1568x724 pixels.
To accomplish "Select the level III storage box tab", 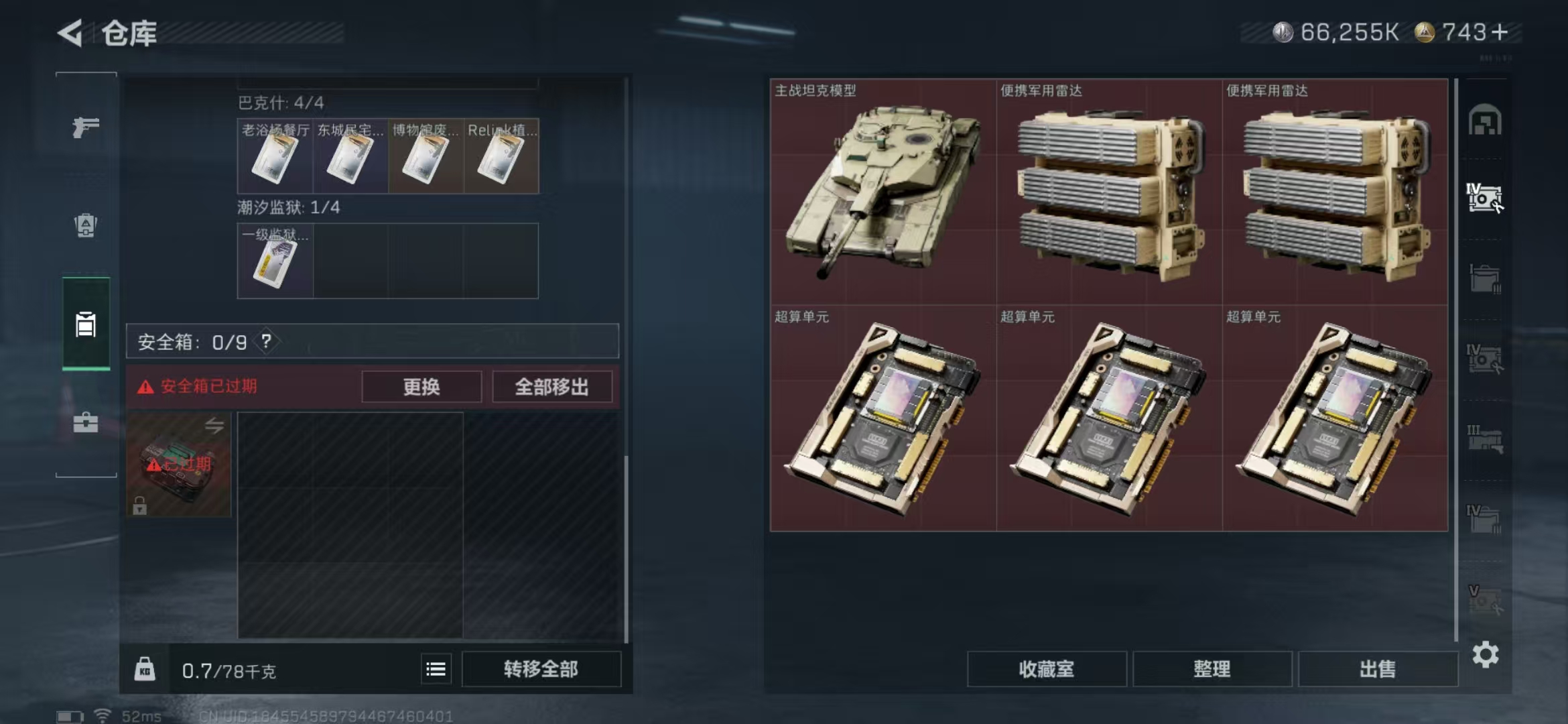I will click(x=1484, y=439).
